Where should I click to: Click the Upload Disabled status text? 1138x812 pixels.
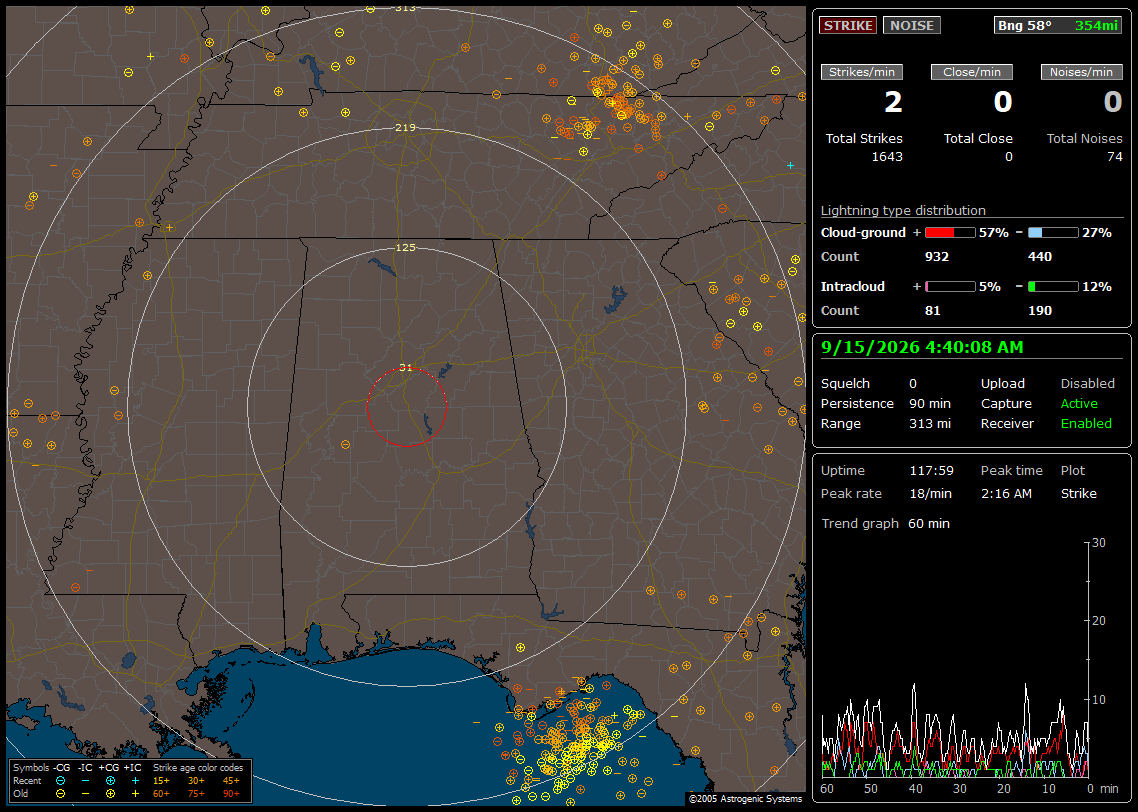click(1087, 383)
